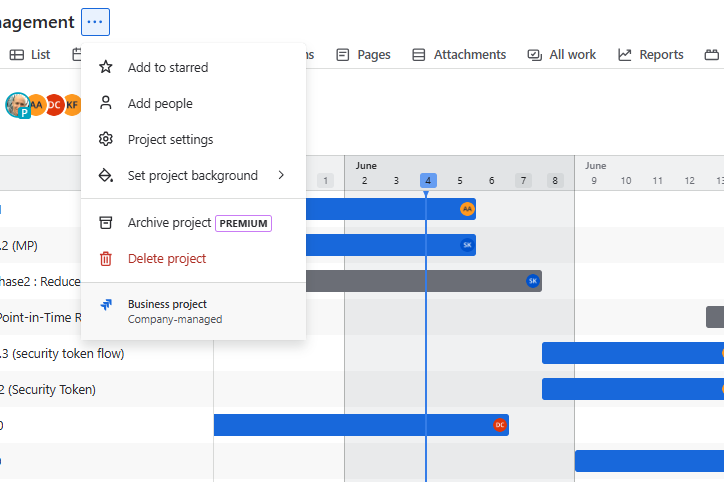Click the Attachments tab icon
The width and height of the screenshot is (724, 482).
click(419, 55)
